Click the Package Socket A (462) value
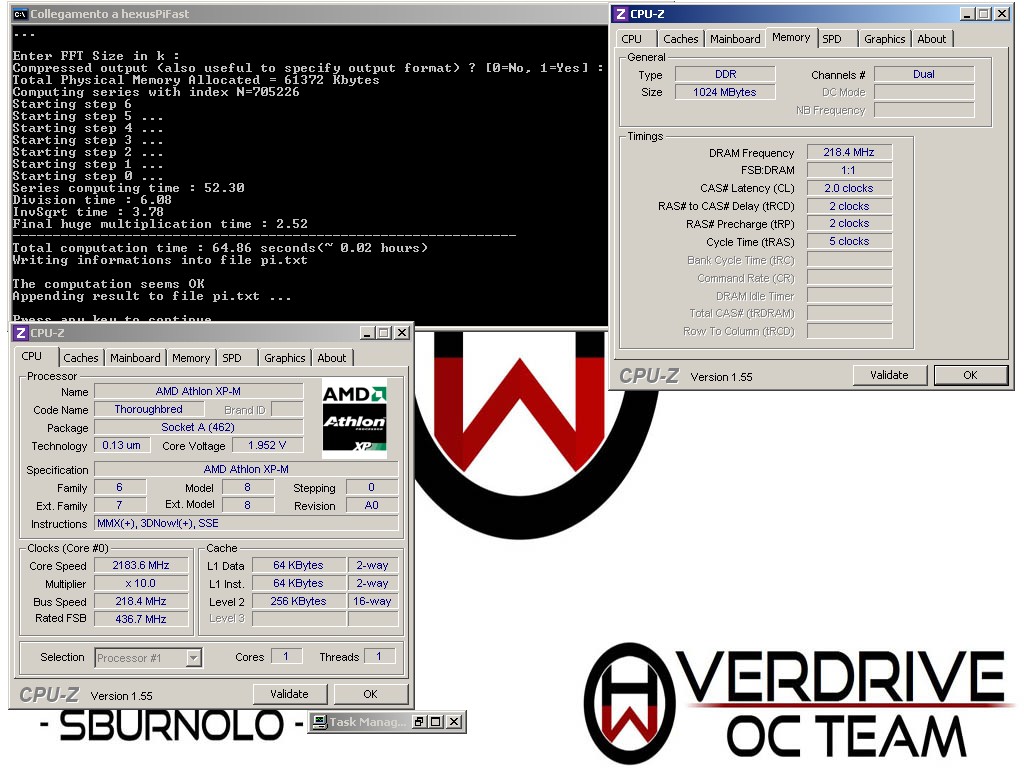This screenshot has height=768, width=1024. 199,427
